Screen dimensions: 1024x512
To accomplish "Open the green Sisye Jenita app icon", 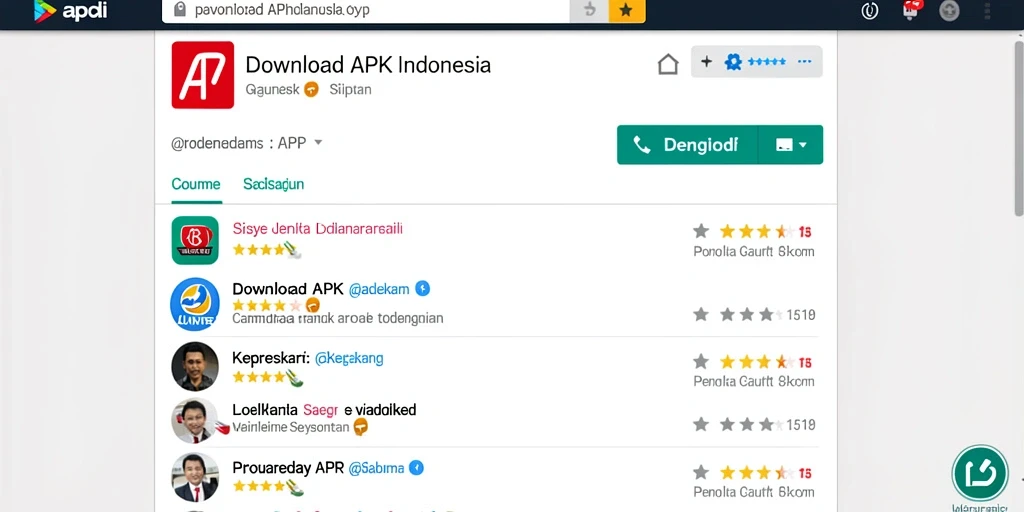I will point(195,240).
